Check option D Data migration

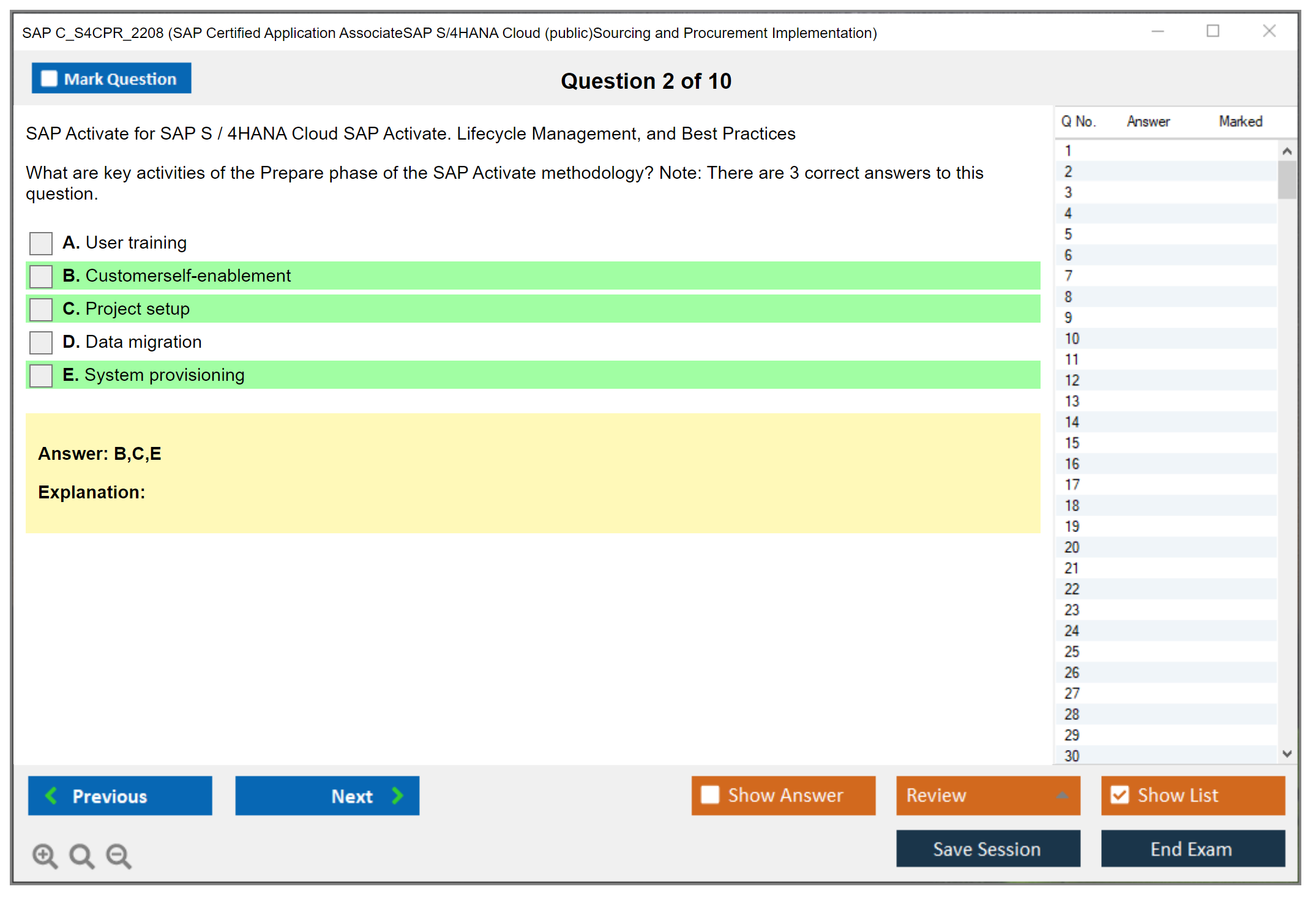tap(41, 342)
